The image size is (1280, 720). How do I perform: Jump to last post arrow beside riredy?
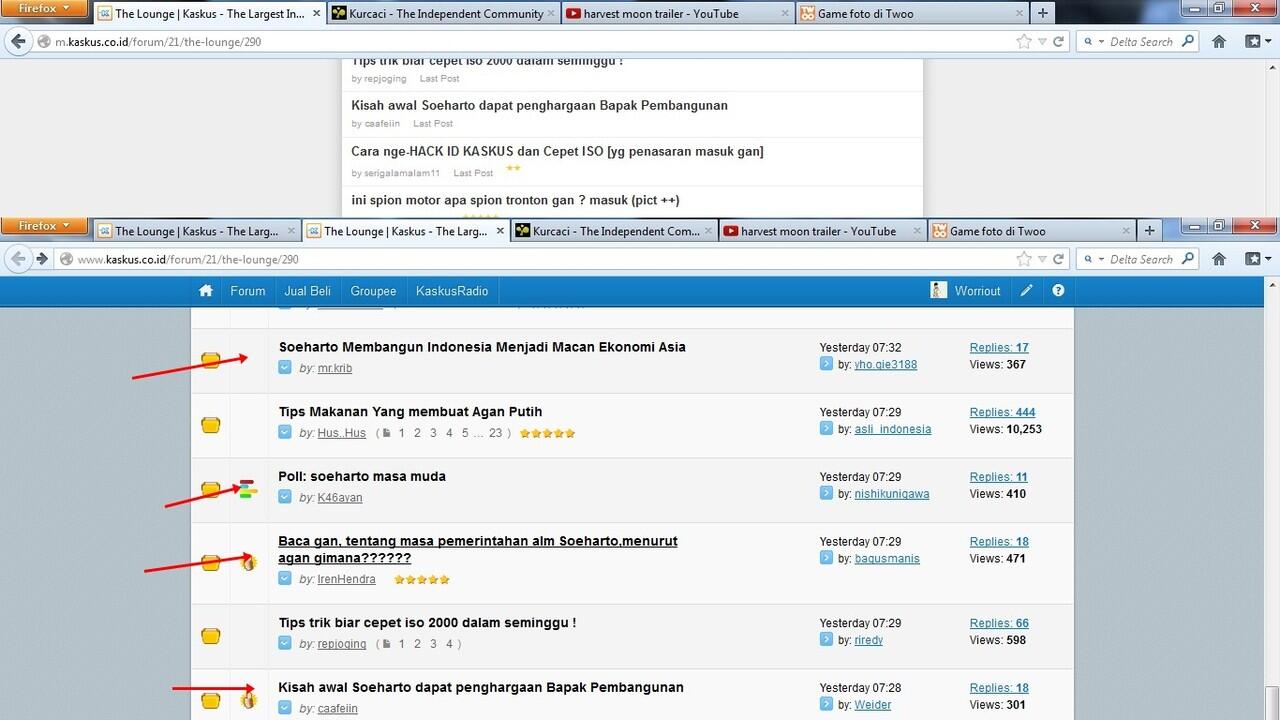[826, 640]
